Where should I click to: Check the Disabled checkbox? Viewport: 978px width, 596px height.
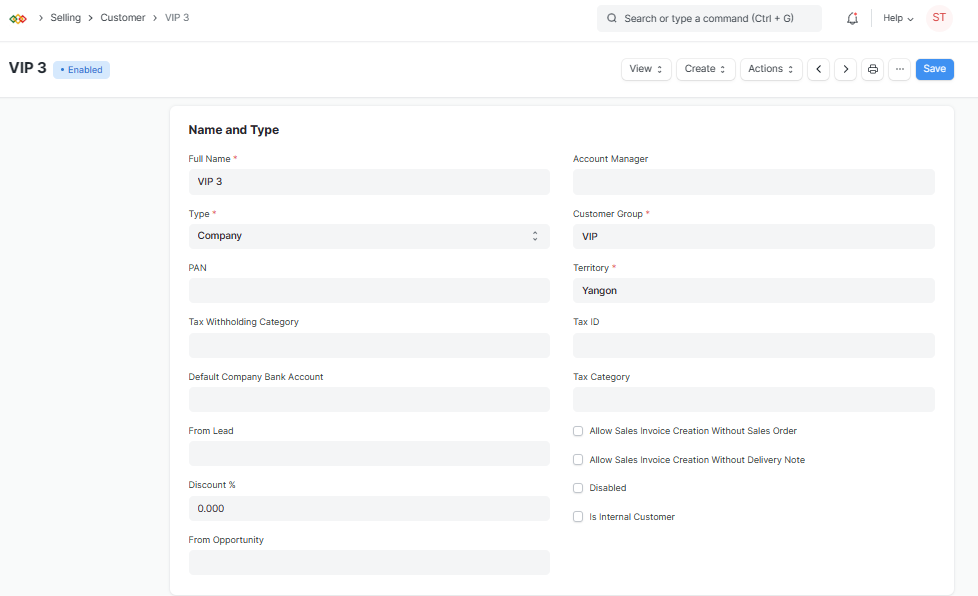pyautogui.click(x=577, y=488)
